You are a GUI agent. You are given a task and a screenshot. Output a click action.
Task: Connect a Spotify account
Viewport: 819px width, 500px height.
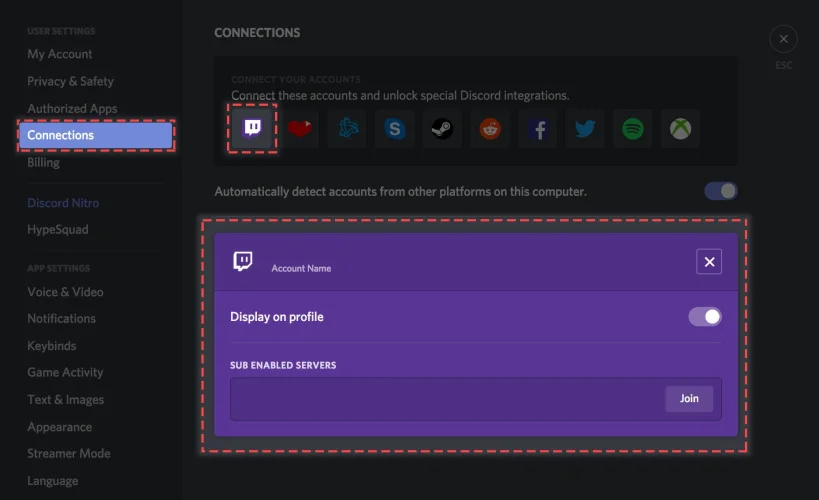point(632,129)
